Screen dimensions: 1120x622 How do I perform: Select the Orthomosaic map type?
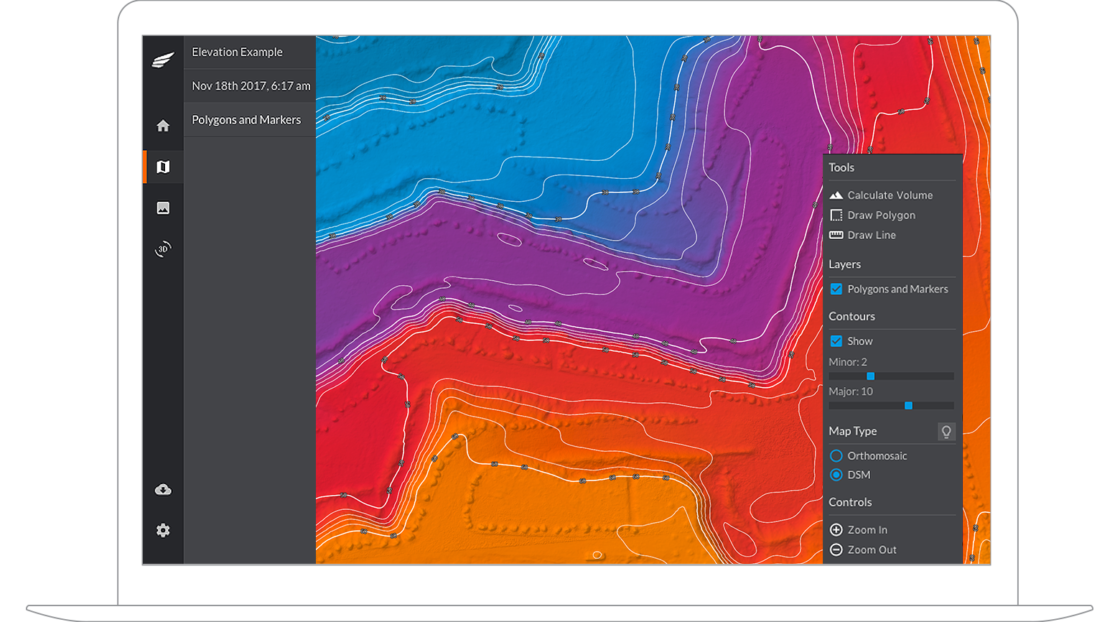(837, 456)
